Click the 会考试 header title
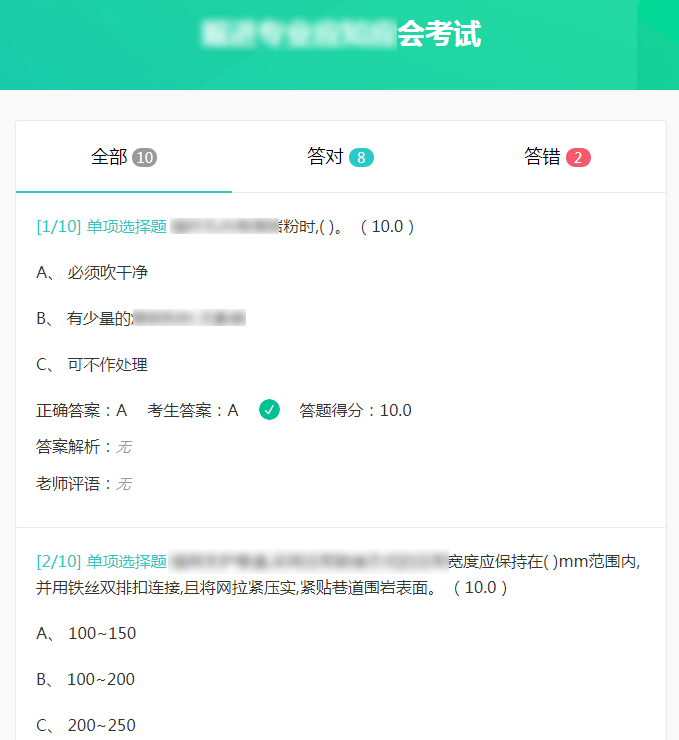This screenshot has width=679, height=740. tap(439, 34)
